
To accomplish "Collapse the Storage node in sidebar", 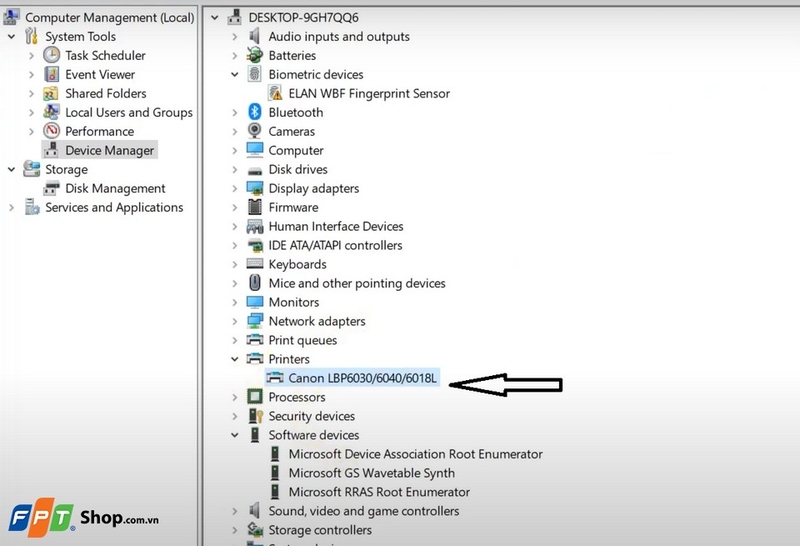I will tap(11, 169).
